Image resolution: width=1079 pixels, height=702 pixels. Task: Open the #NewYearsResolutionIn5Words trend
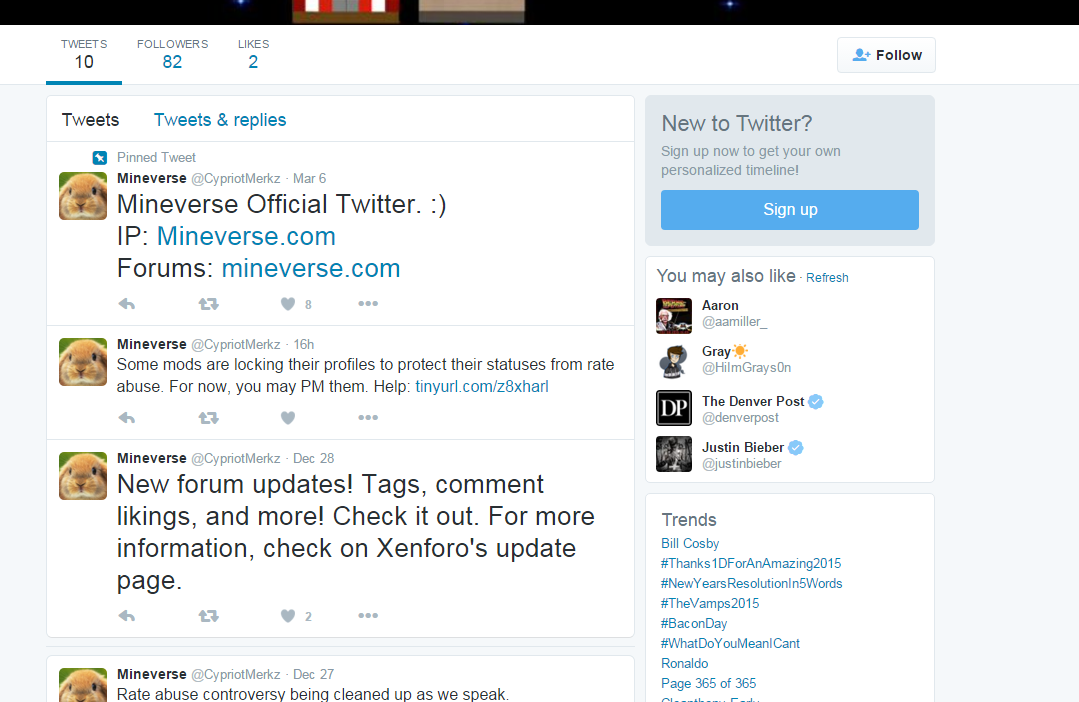pos(751,584)
